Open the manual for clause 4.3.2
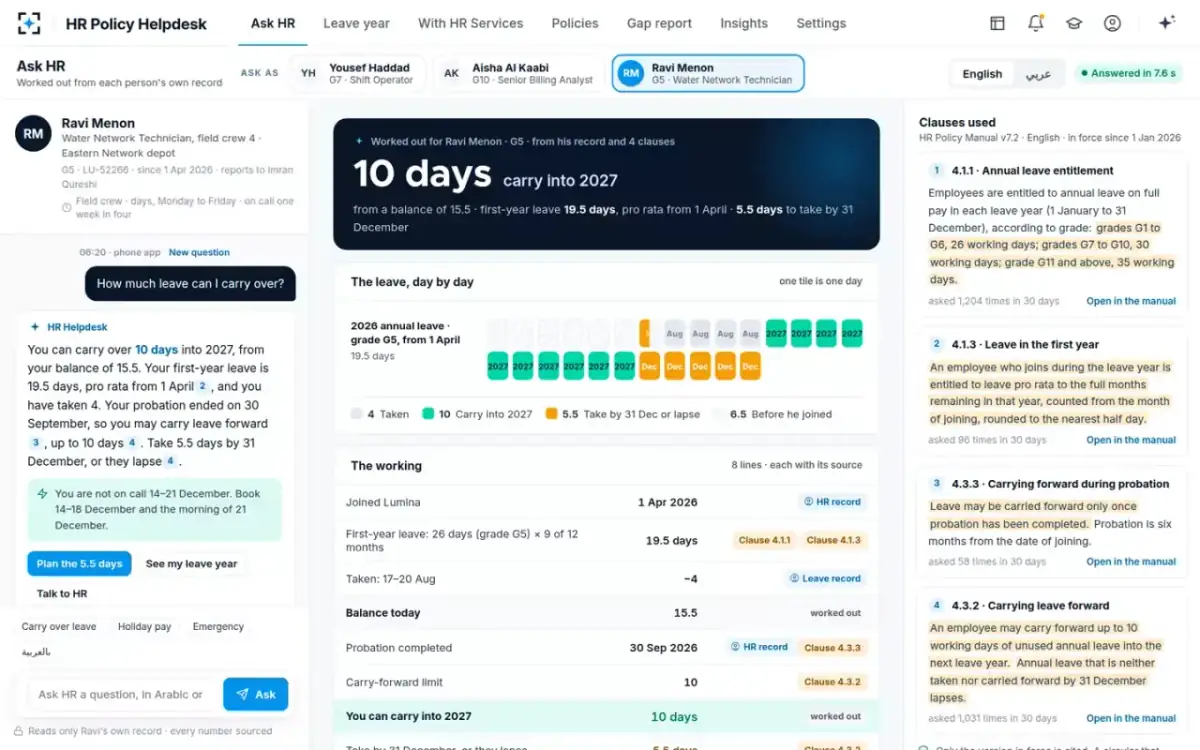This screenshot has width=1200, height=750. point(1131,718)
